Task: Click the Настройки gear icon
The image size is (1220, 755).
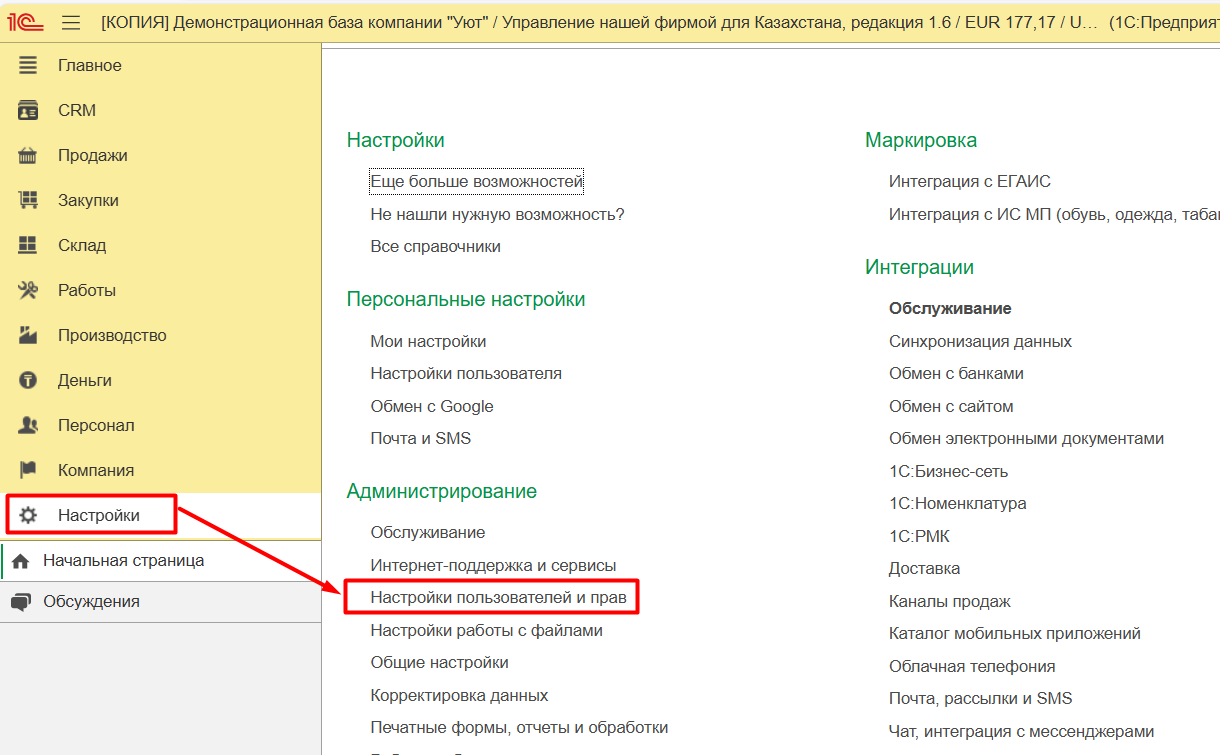Action: 28,516
